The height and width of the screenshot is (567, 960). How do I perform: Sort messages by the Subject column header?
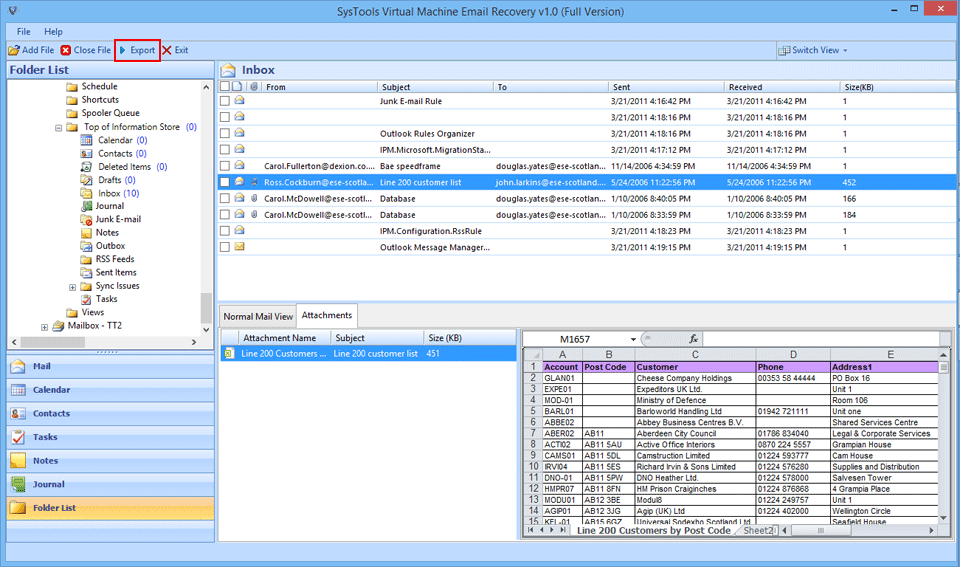click(435, 87)
